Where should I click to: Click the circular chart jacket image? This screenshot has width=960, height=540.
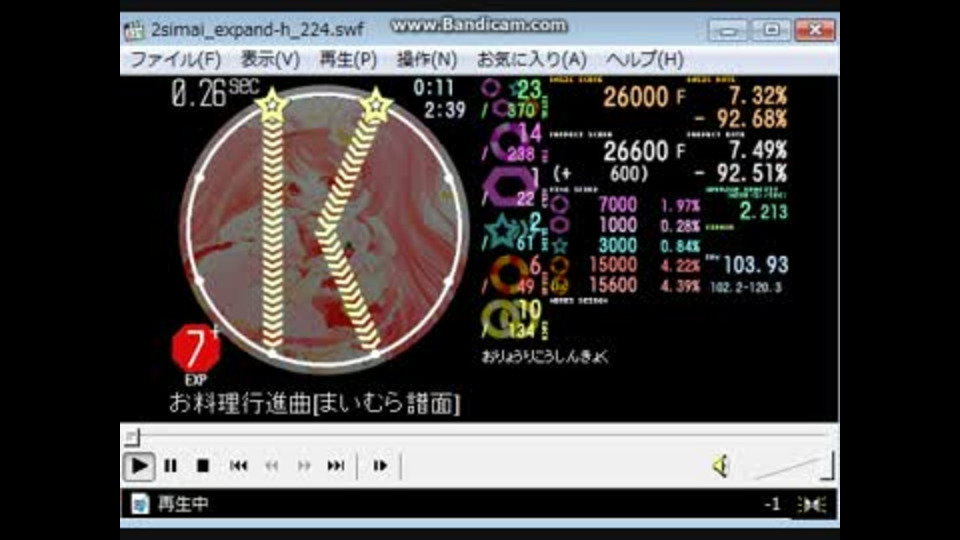click(324, 230)
